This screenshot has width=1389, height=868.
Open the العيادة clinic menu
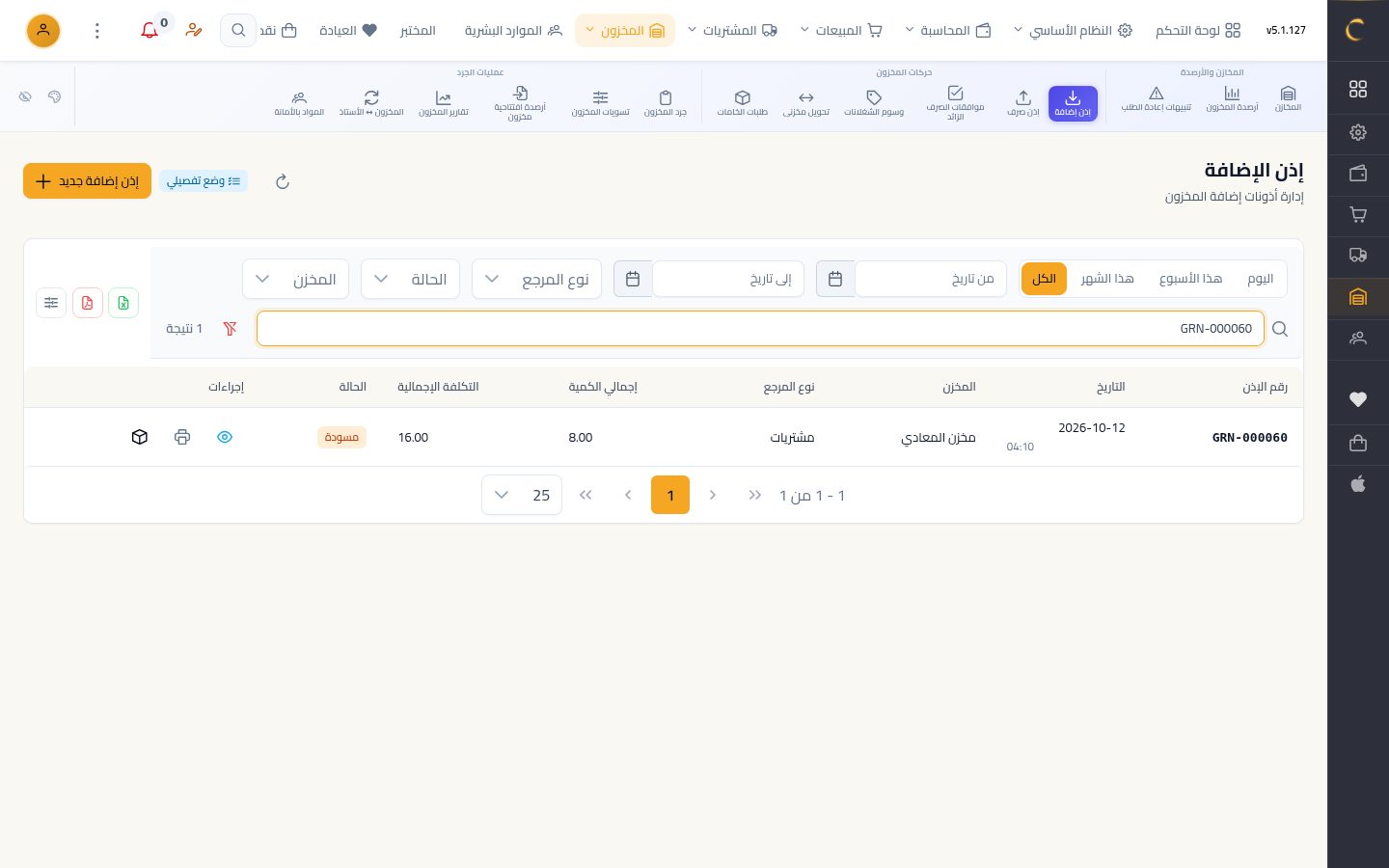(x=348, y=31)
